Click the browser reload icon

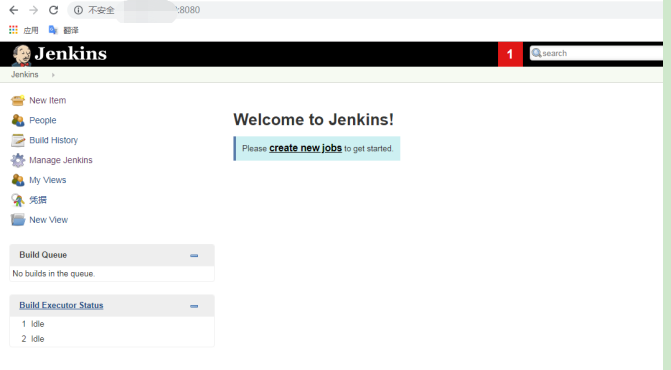(x=53, y=10)
